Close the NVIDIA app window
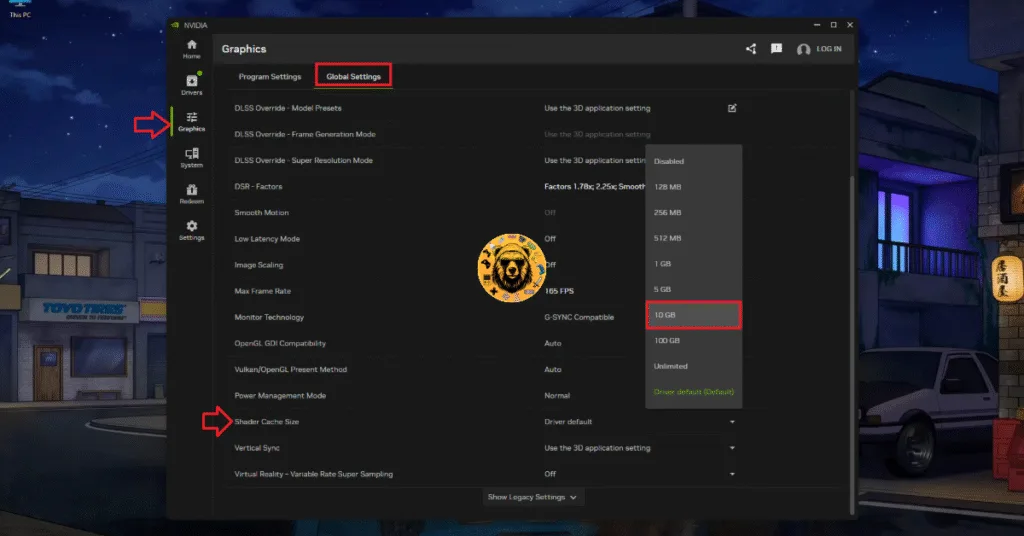The image size is (1024, 536). pyautogui.click(x=850, y=25)
